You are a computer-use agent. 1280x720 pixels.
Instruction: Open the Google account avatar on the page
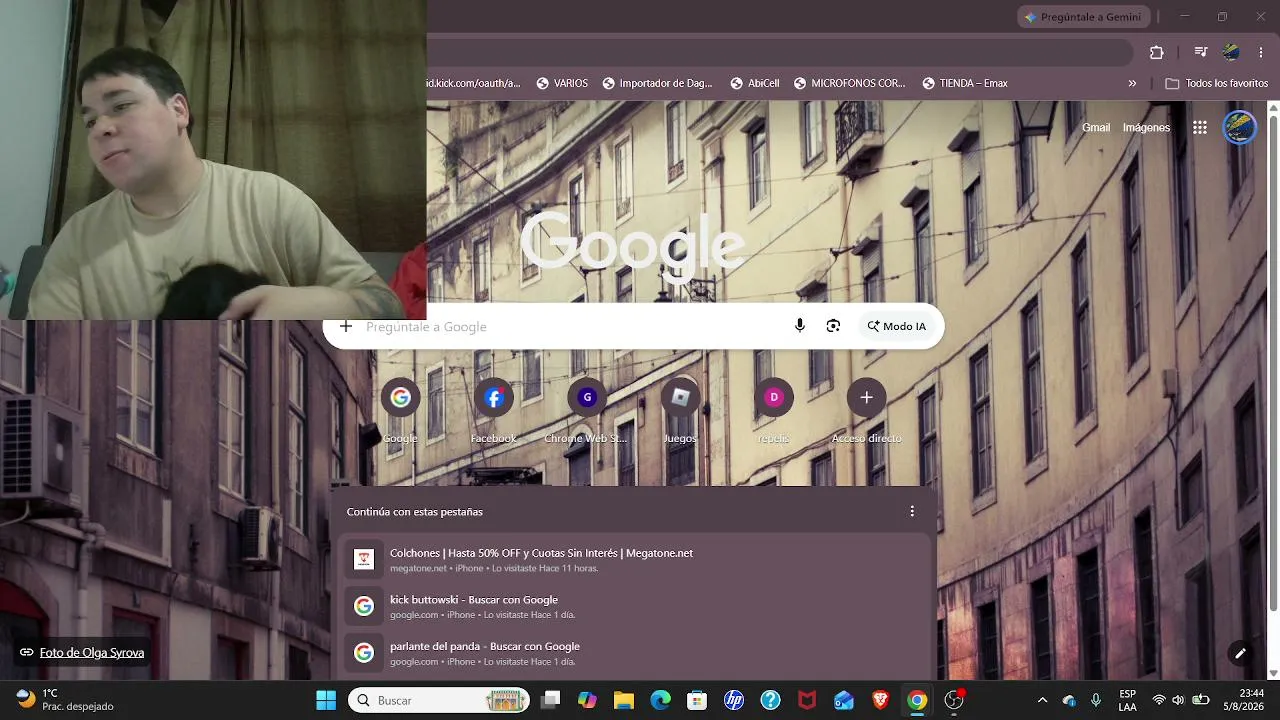point(1240,128)
